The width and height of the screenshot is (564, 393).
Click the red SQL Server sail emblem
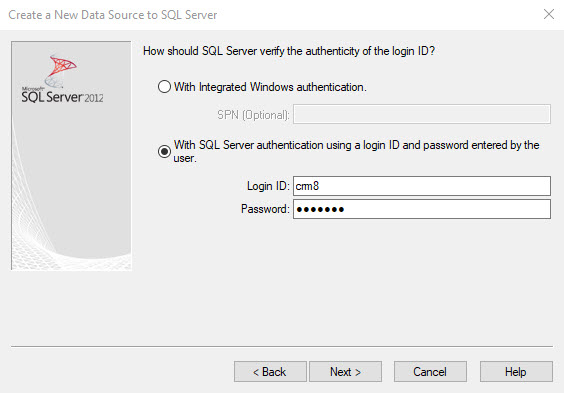pyautogui.click(x=63, y=67)
